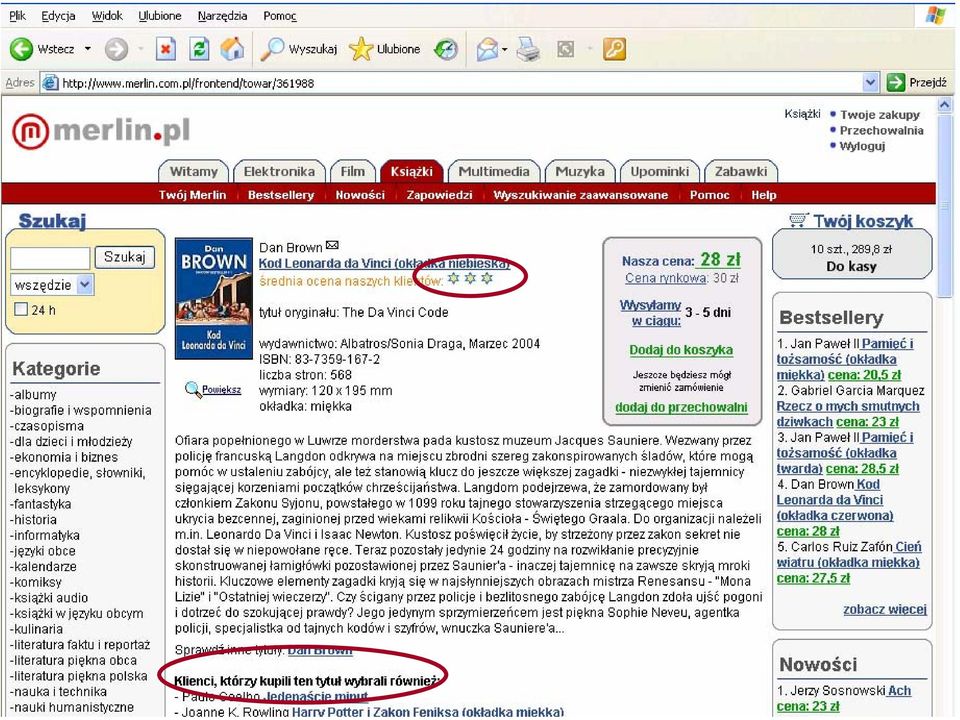Screen dimensions: 960x720
Task: Click the average rating stars
Action: pyautogui.click(x=470, y=279)
